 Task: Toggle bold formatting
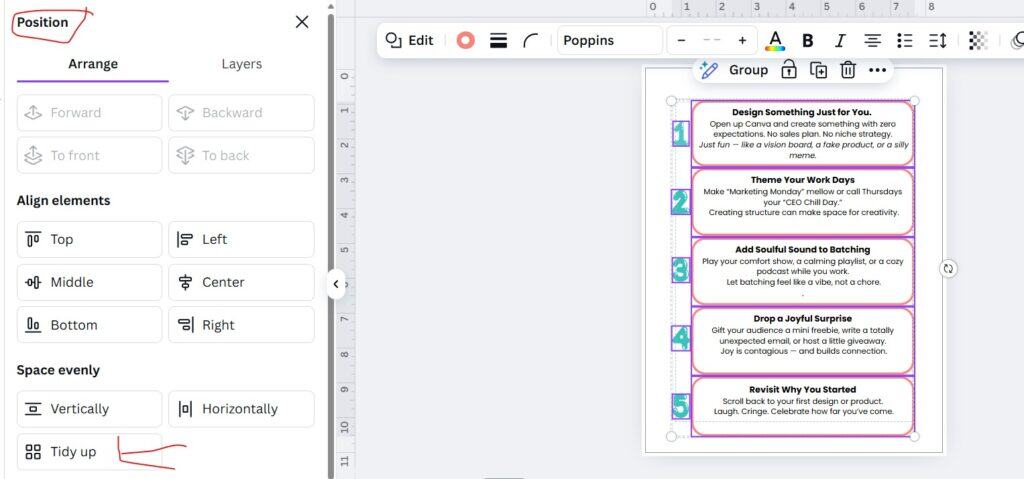pyautogui.click(x=807, y=41)
